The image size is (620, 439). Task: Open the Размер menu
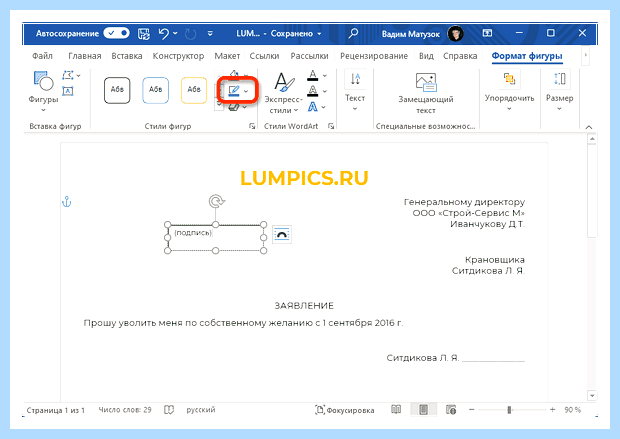tap(560, 91)
